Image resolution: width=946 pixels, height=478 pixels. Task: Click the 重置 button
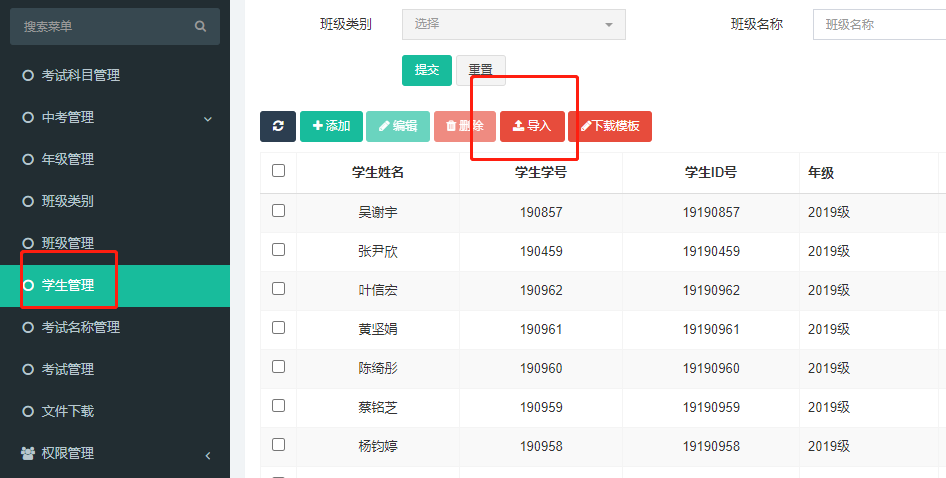tap(481, 70)
